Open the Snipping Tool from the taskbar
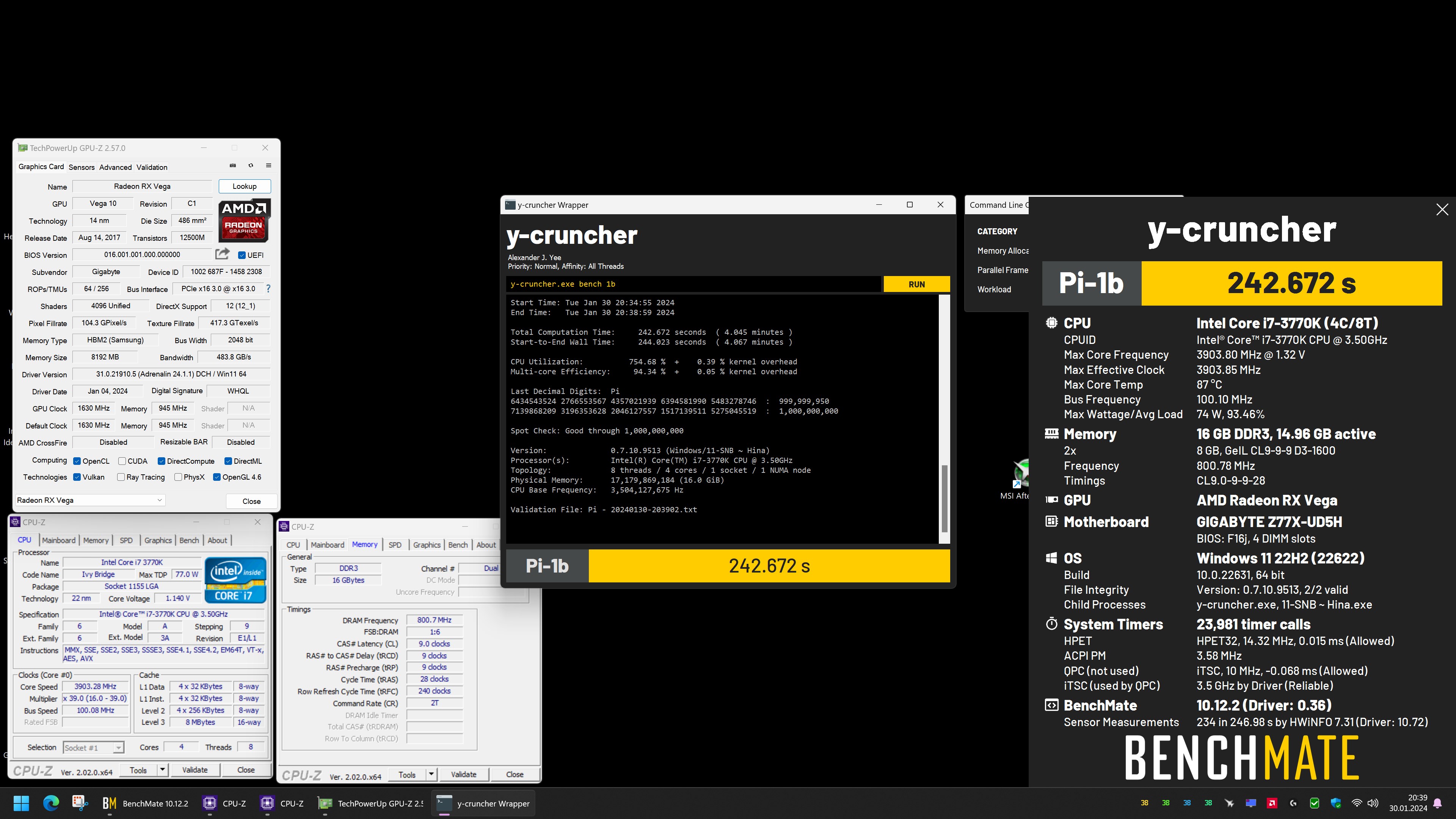 80,803
